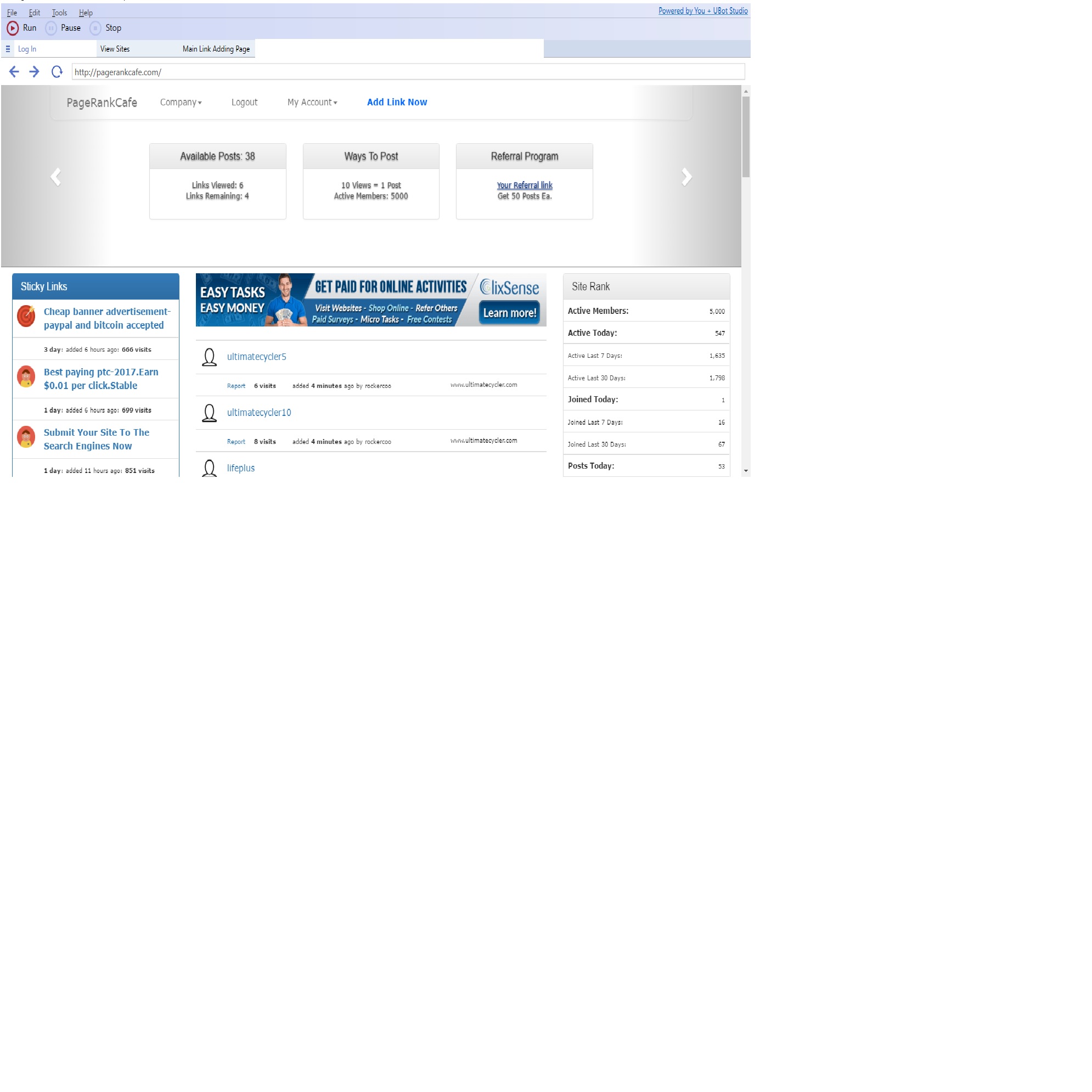Click the browser back arrow icon
1092x1092 pixels.
[x=14, y=72]
